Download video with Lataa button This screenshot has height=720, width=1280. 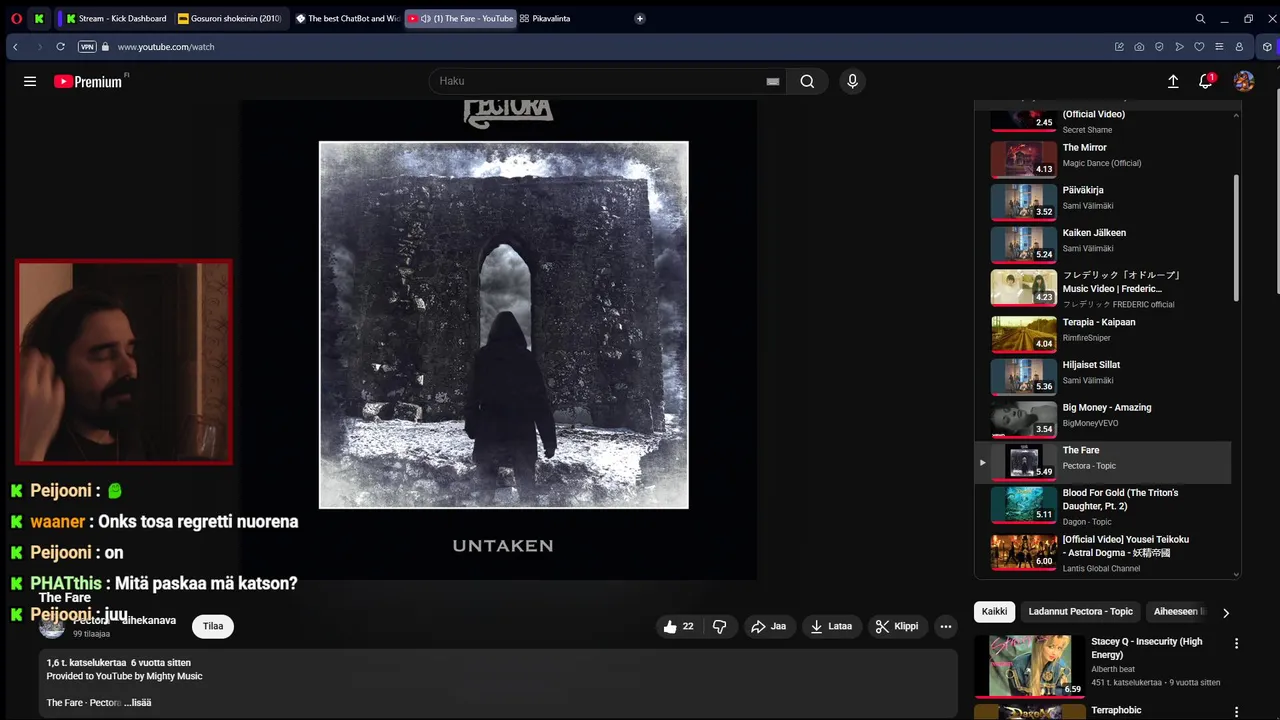(x=831, y=627)
